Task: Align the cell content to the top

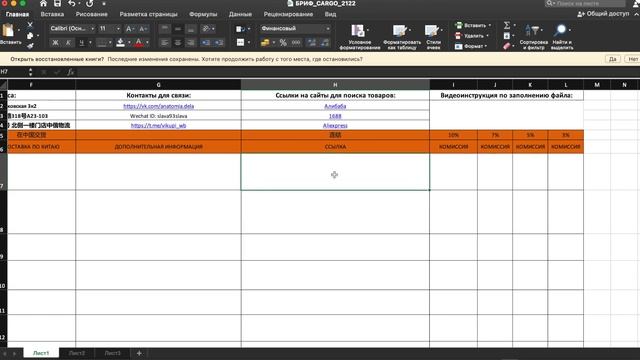Action: [x=164, y=29]
